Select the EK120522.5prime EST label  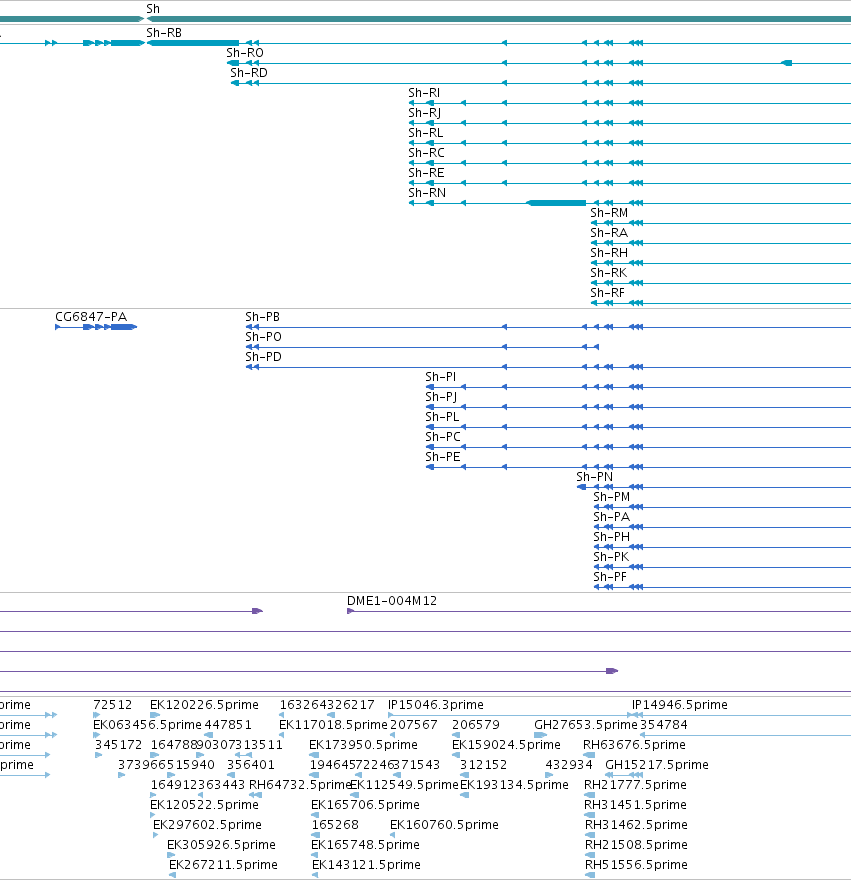[x=204, y=805]
